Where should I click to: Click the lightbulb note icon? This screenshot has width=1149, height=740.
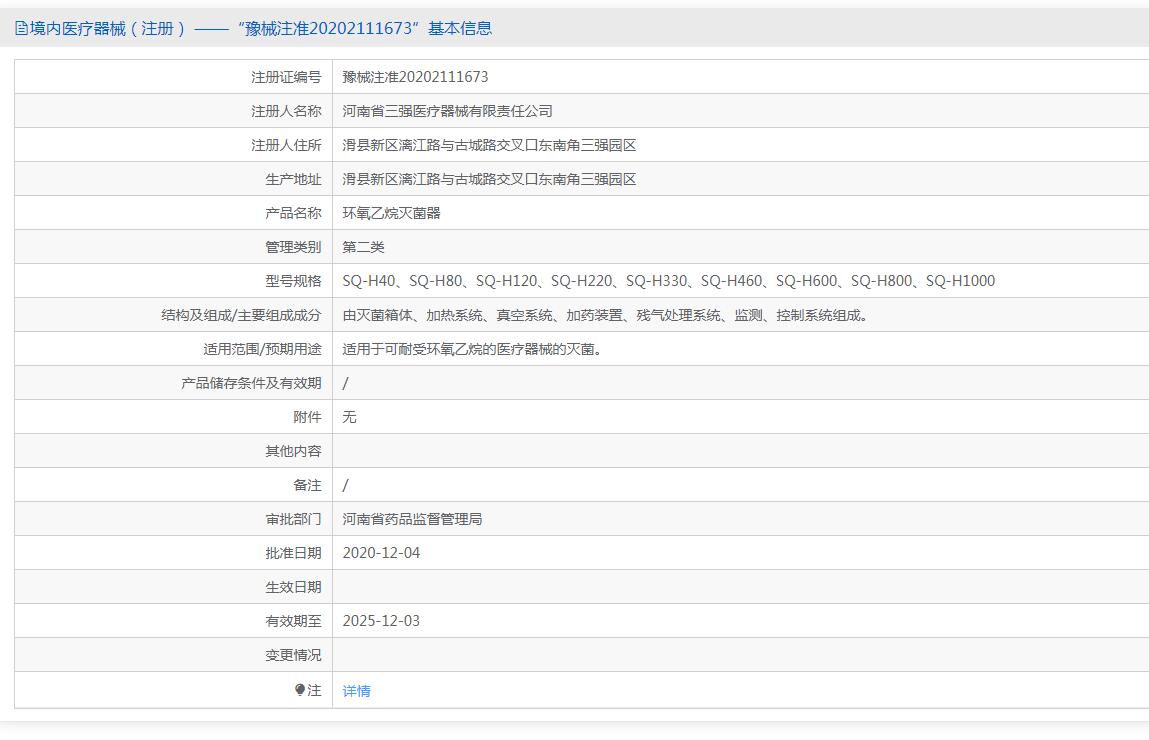tap(300, 689)
